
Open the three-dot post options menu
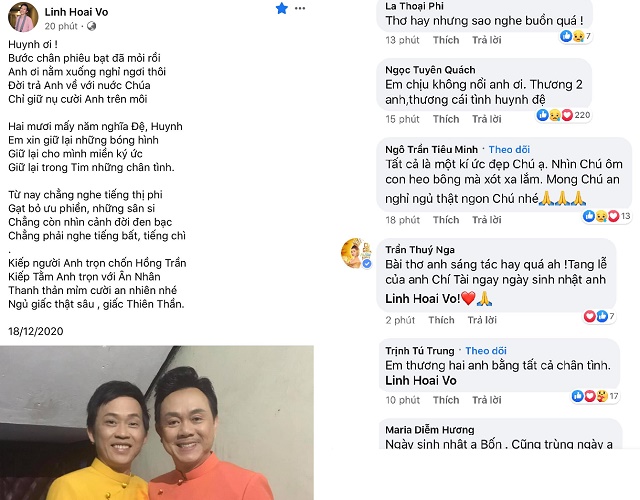point(300,8)
